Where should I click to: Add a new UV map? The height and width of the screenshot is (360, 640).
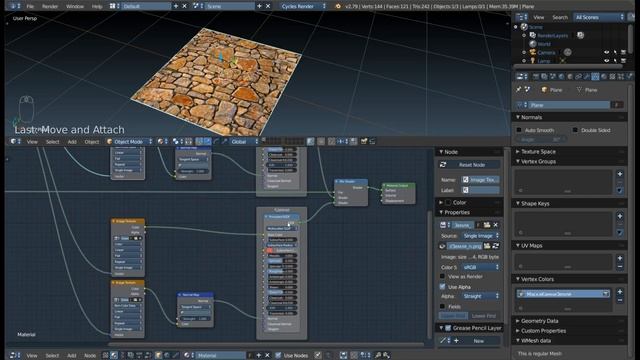620,258
